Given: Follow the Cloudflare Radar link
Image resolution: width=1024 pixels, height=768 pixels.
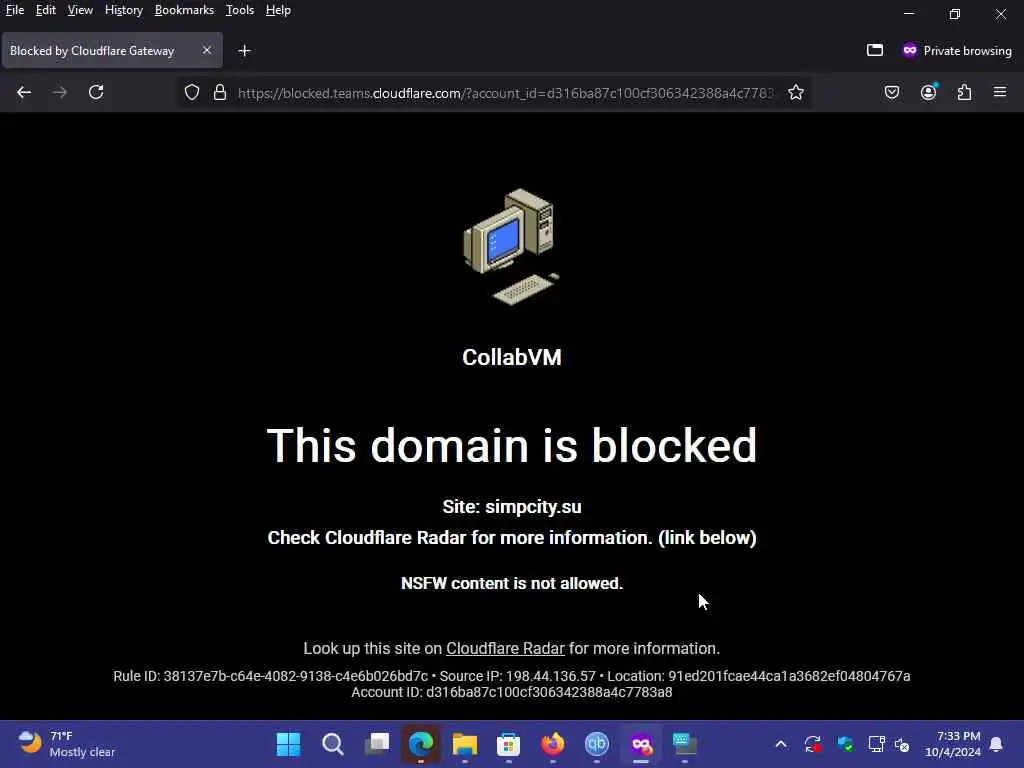Looking at the screenshot, I should pyautogui.click(x=505, y=648).
